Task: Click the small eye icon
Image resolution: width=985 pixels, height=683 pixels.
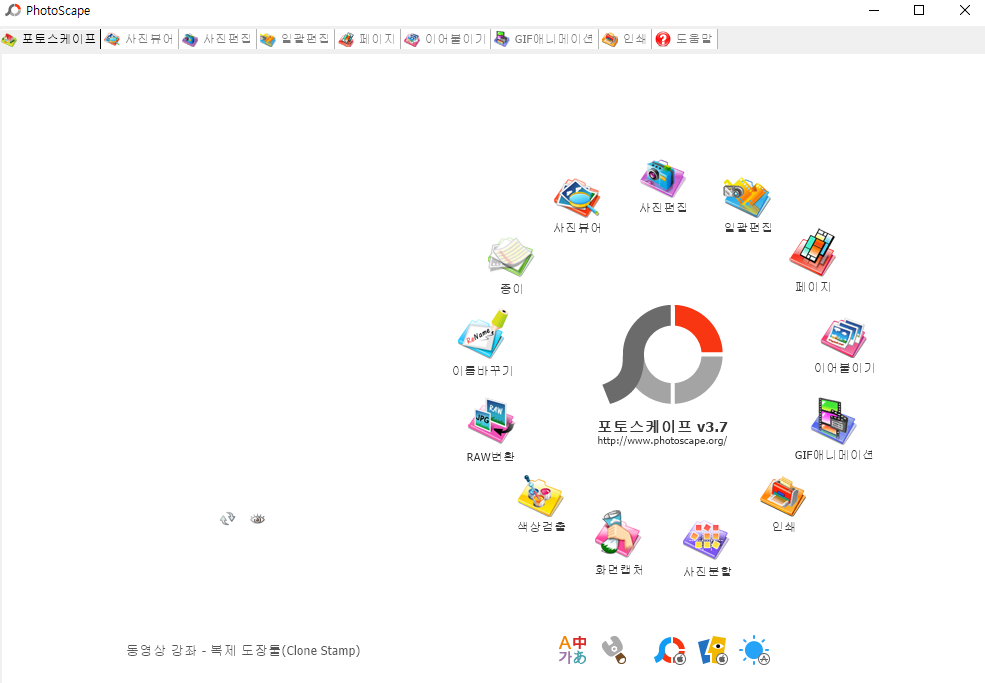Action: (258, 518)
